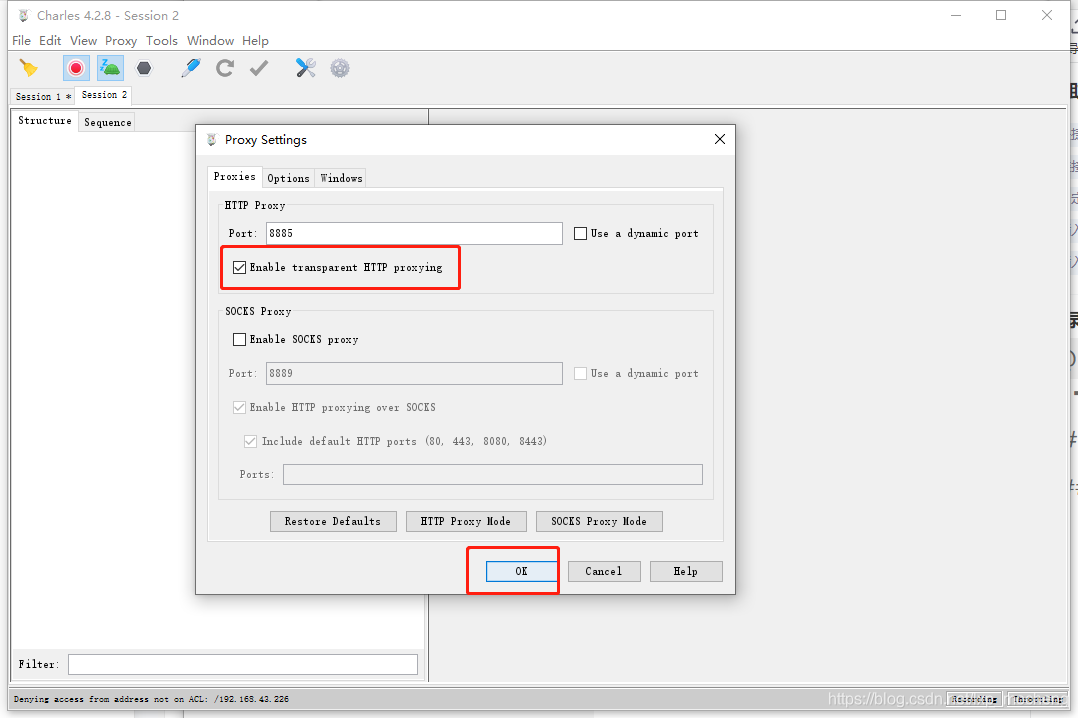The height and width of the screenshot is (718, 1078).
Task: Click the Restore Defaults button
Action: pyautogui.click(x=333, y=521)
